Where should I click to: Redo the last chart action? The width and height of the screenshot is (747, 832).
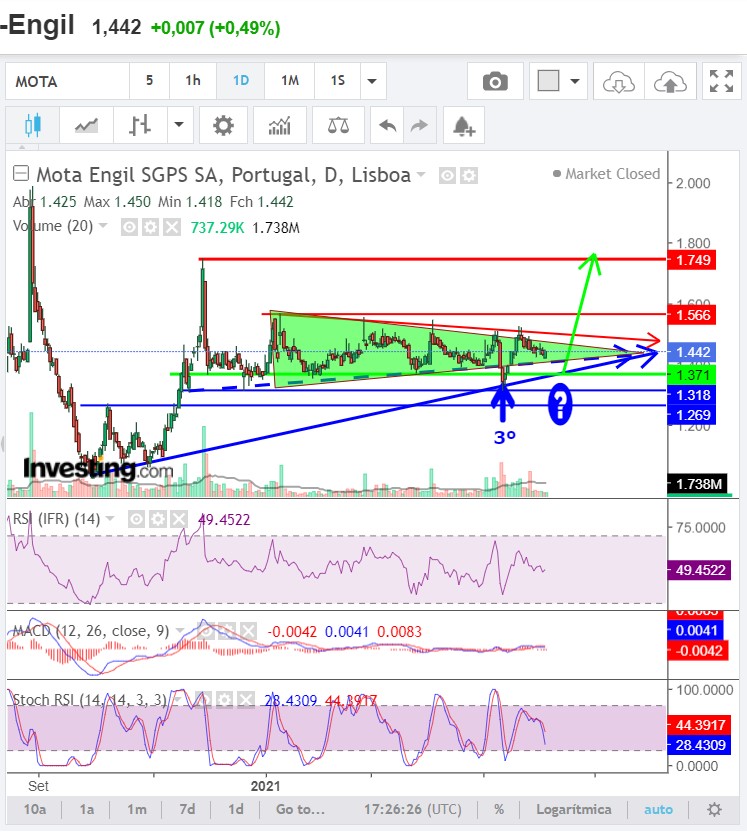pos(420,125)
